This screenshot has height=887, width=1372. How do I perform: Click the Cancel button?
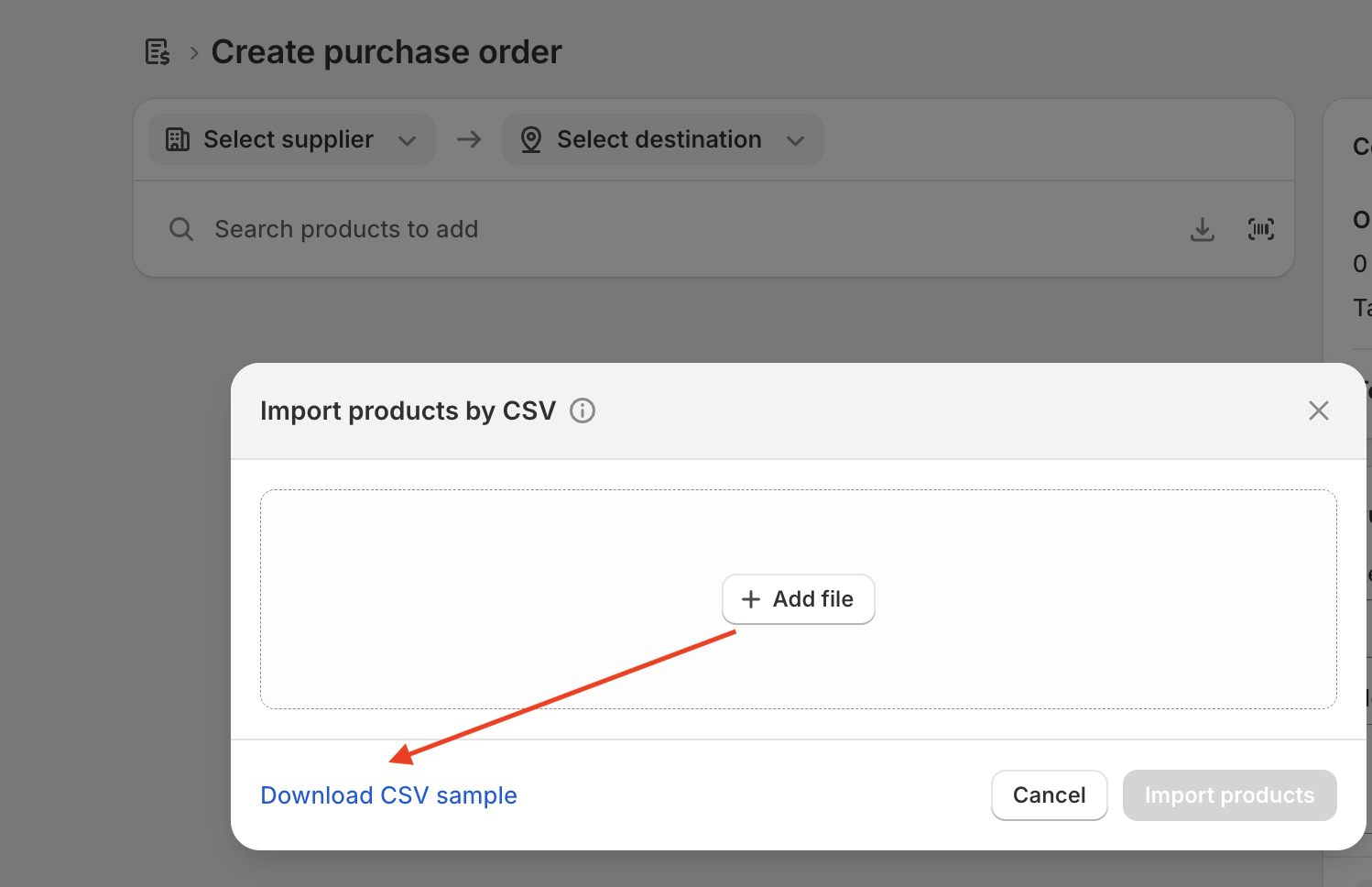[x=1050, y=795]
